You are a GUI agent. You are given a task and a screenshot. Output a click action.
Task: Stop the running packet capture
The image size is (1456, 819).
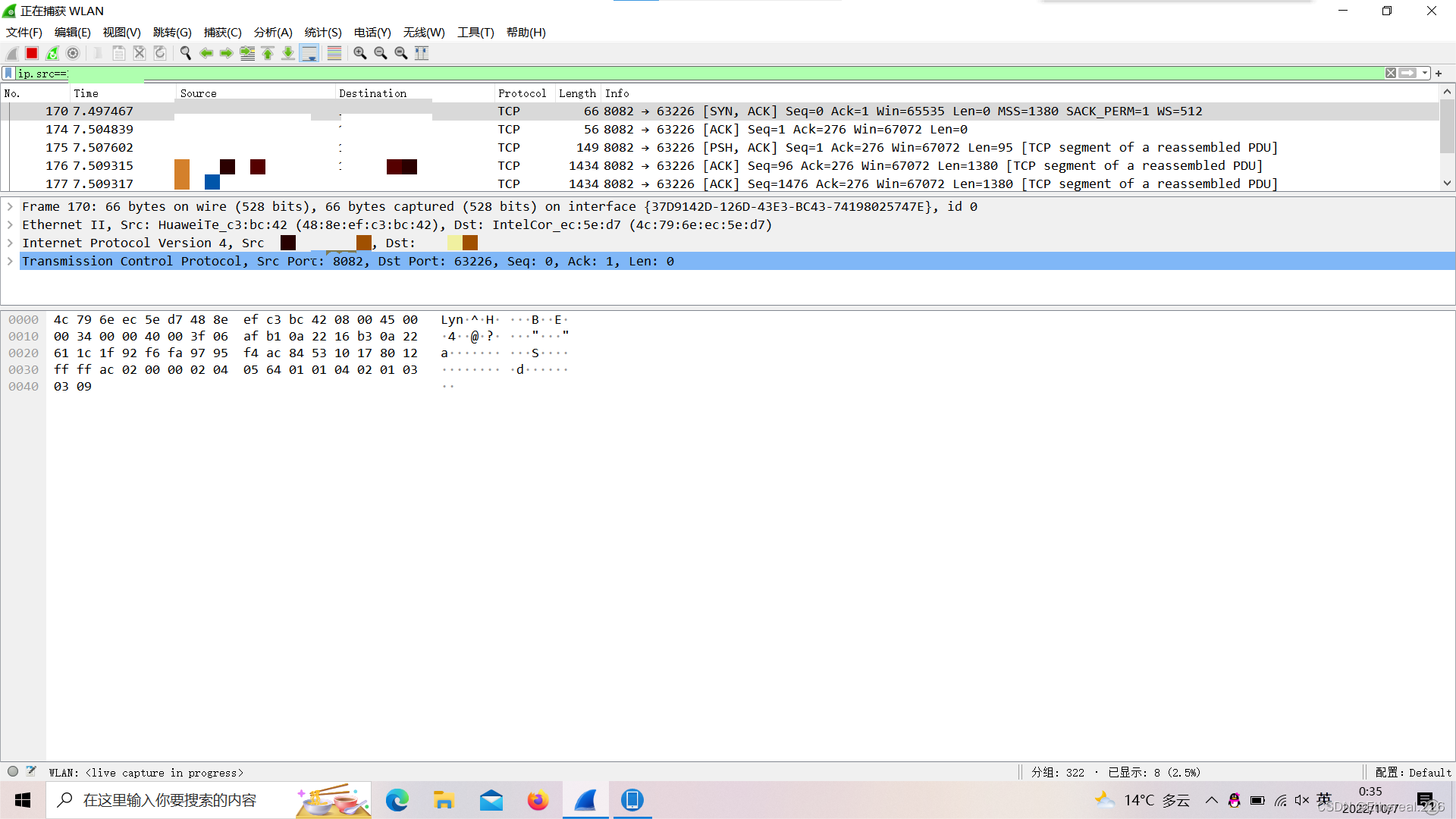32,53
